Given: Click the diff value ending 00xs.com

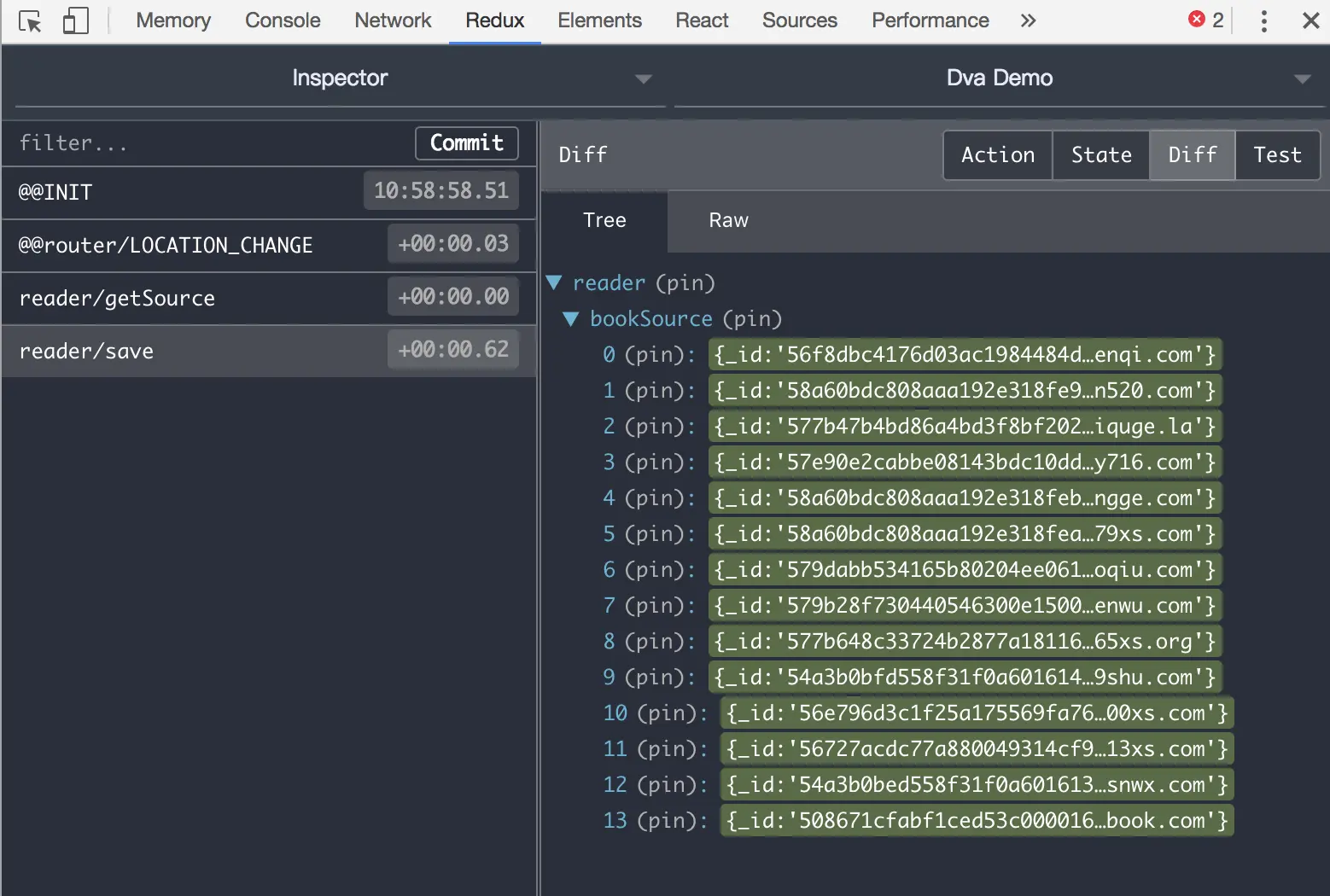Looking at the screenshot, I should coord(977,713).
